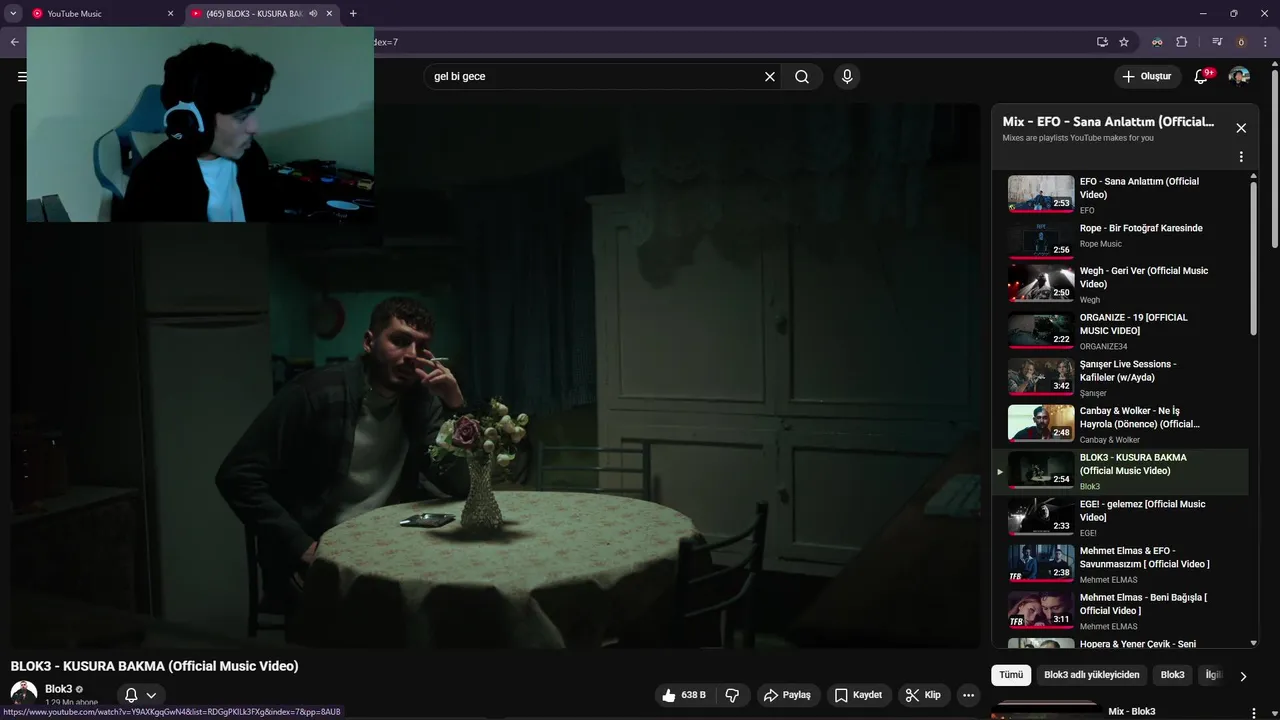Play Rope - Bir Fotoğraf Karesinde
The height and width of the screenshot is (720, 1280).
[1121, 240]
